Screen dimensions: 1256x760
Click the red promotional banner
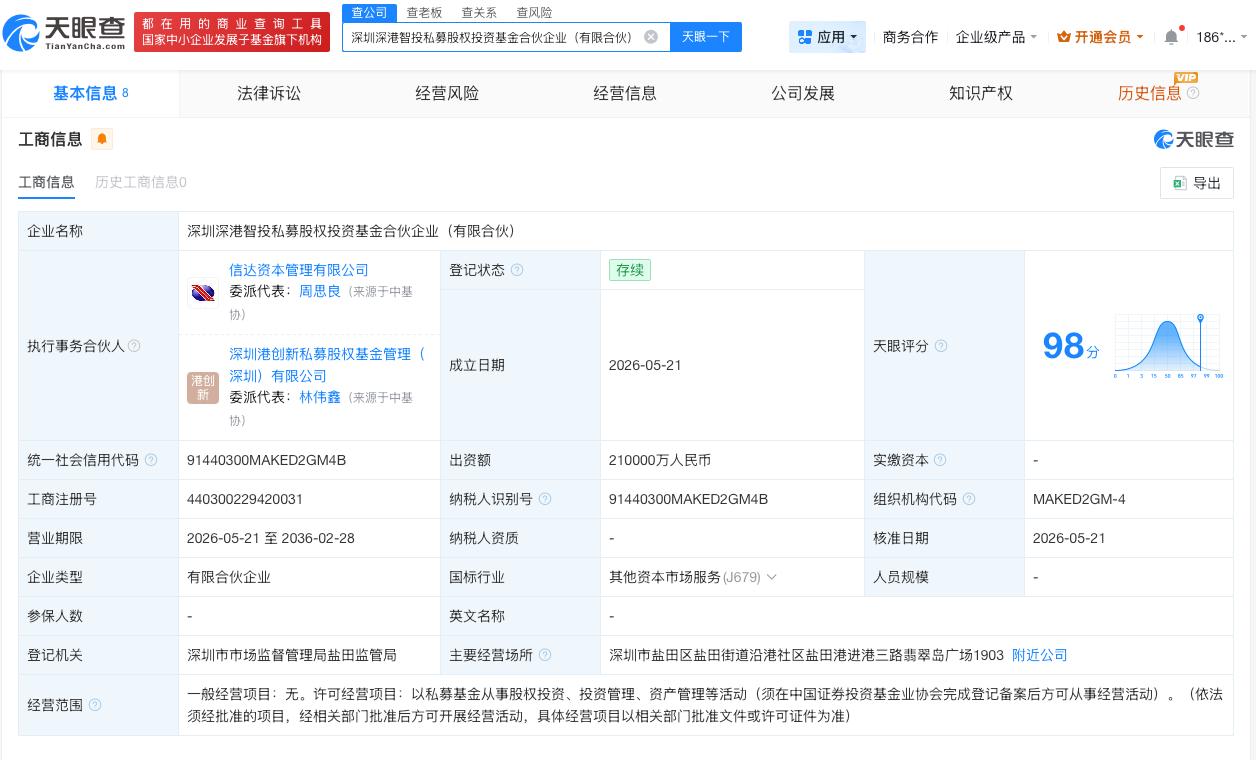point(232,32)
